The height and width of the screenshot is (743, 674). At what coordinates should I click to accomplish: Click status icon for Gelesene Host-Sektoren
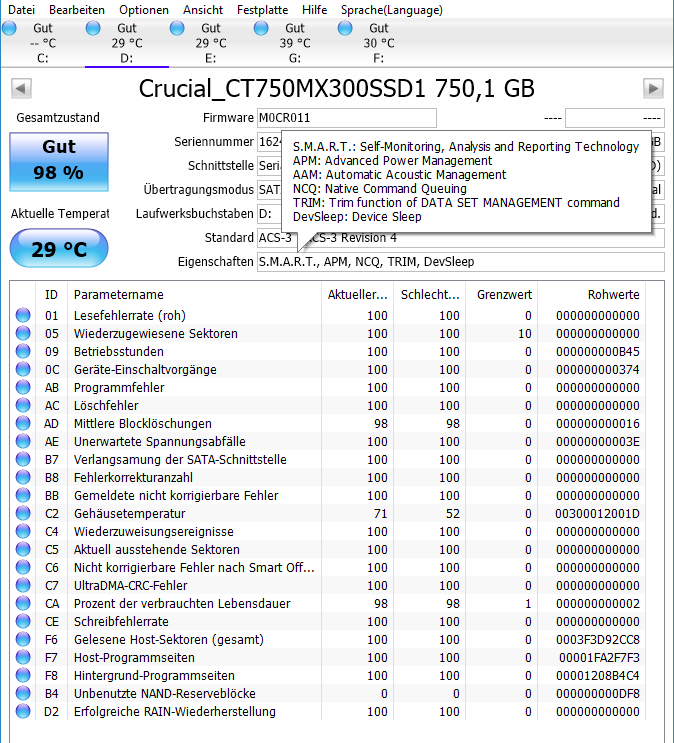[x=23, y=639]
